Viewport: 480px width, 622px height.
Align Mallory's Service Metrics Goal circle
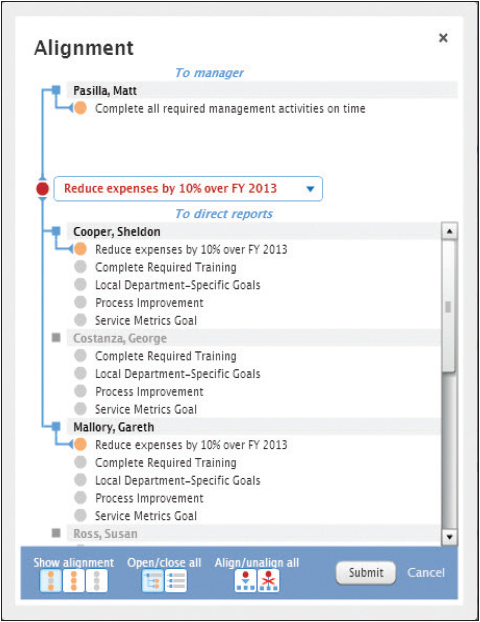pyautogui.click(x=80, y=515)
